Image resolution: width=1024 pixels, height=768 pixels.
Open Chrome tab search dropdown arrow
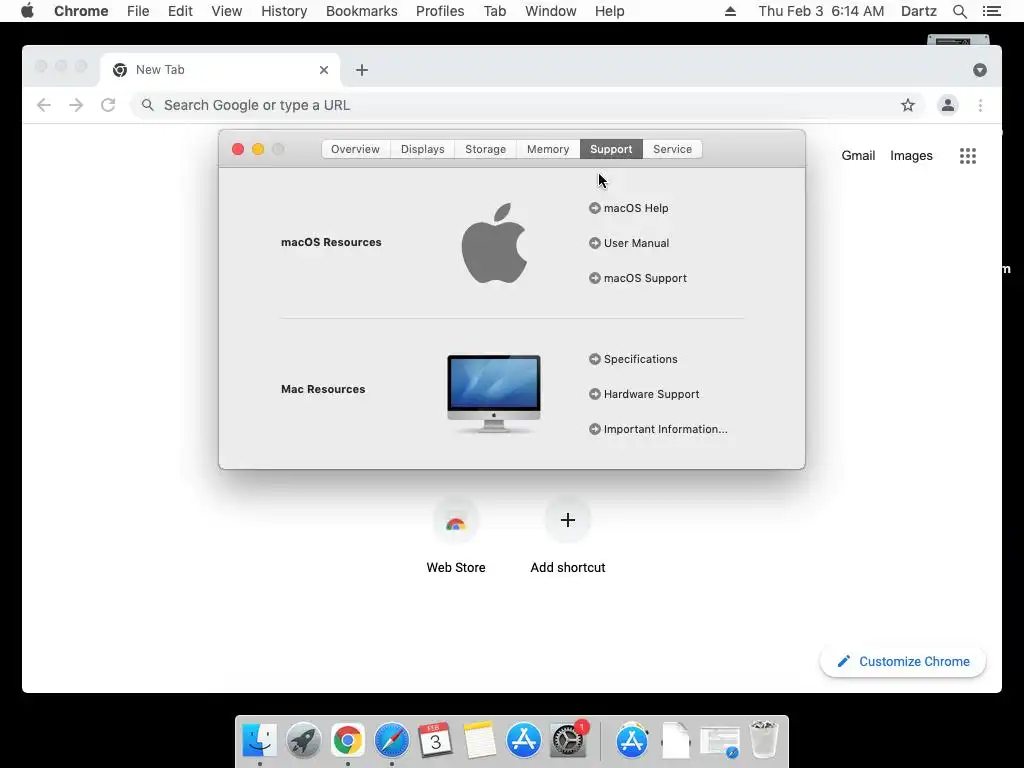point(980,70)
